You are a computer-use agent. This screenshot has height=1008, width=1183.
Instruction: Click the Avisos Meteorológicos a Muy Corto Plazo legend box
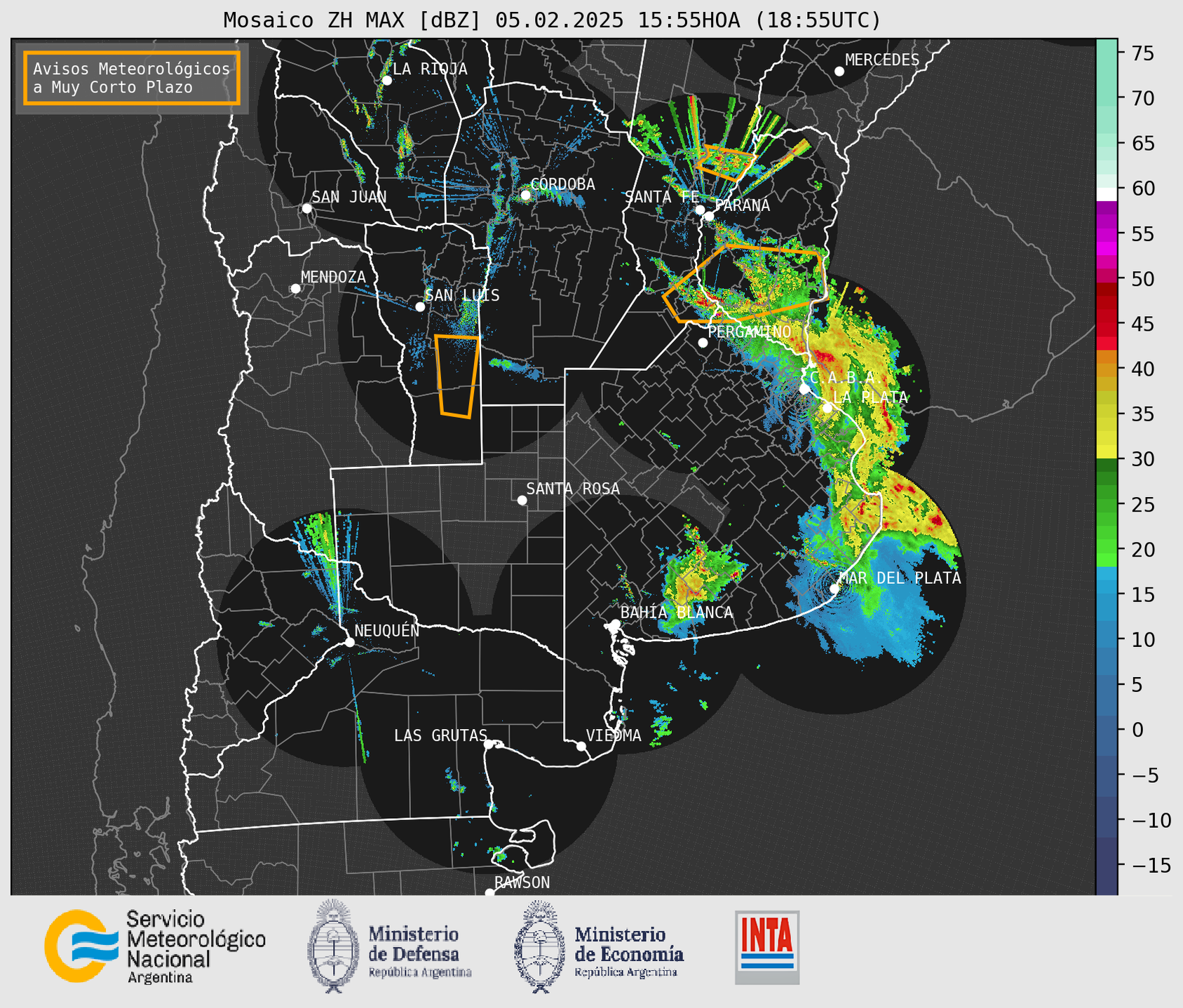[132, 78]
